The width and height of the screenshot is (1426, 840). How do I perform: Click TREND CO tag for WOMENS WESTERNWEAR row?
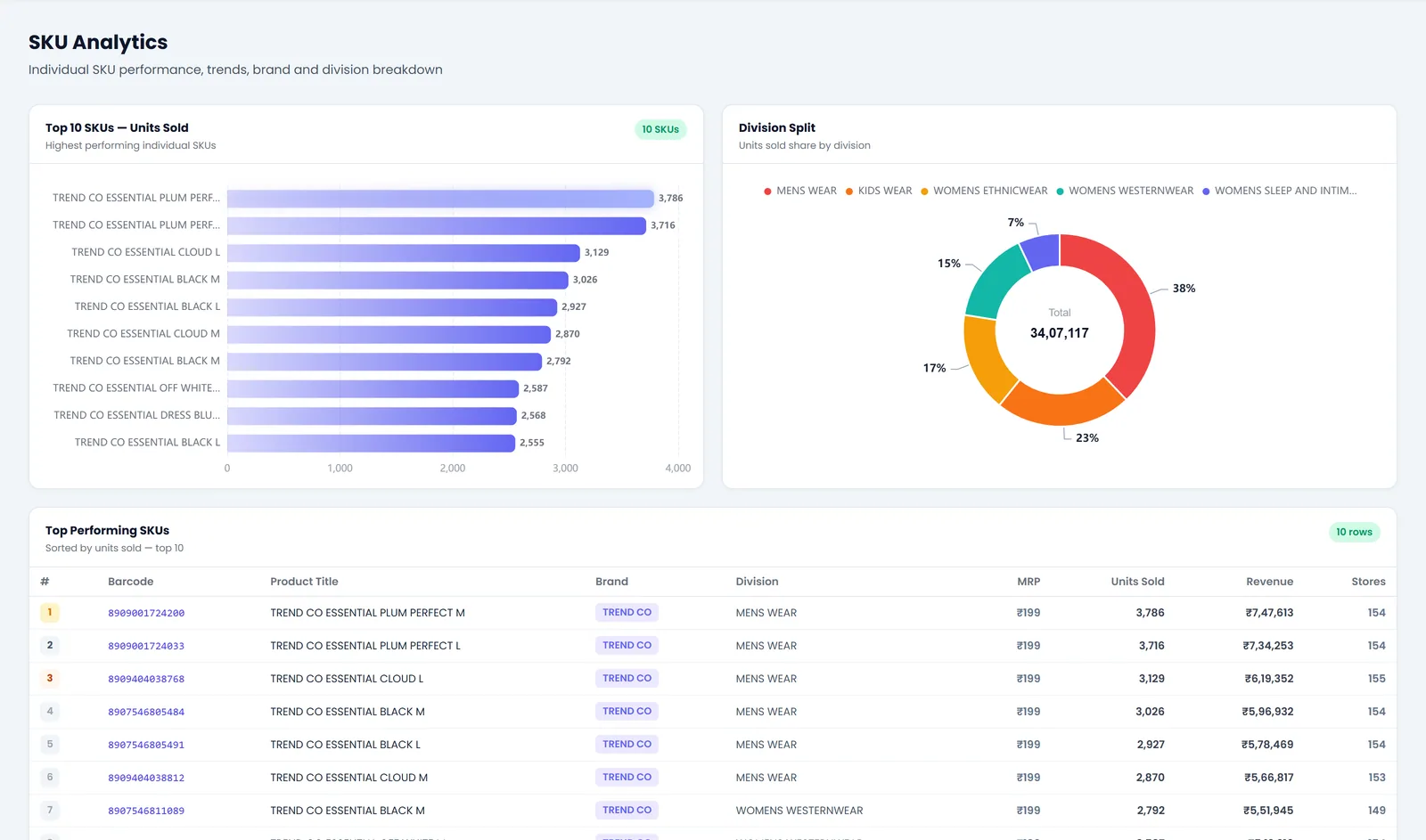(x=627, y=811)
